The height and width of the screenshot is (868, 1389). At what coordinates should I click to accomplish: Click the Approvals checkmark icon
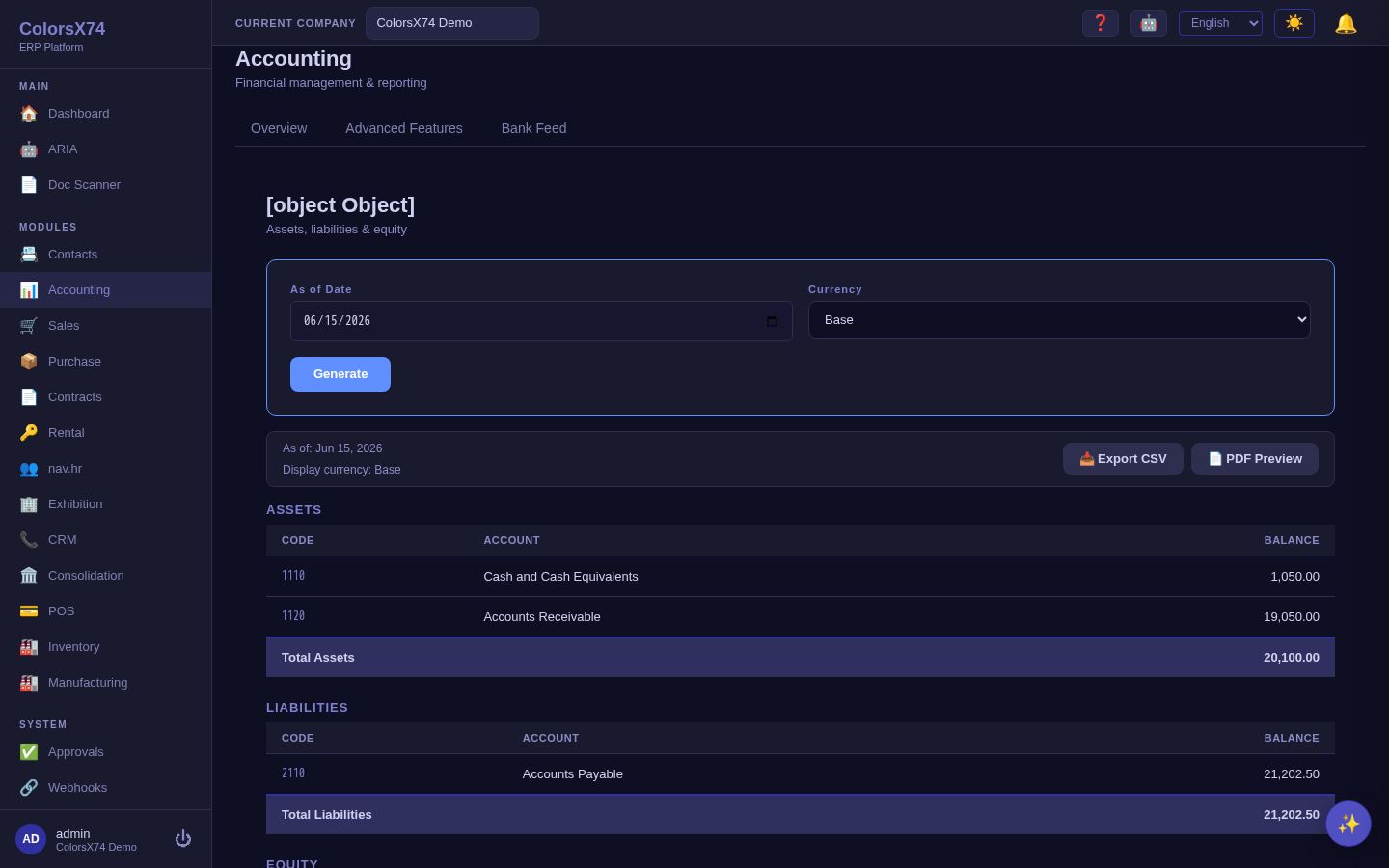(29, 752)
